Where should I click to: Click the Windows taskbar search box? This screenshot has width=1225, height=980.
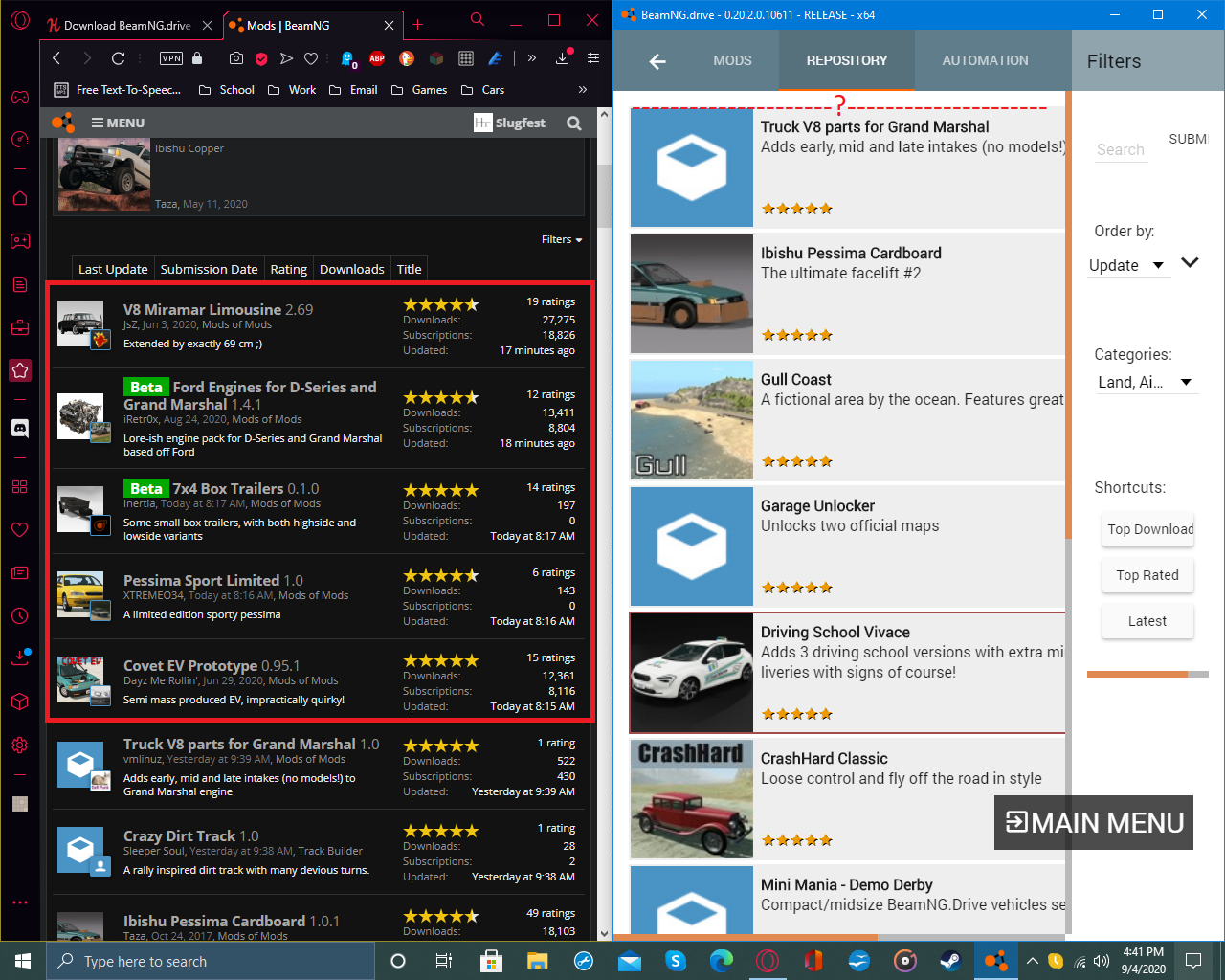point(211,961)
